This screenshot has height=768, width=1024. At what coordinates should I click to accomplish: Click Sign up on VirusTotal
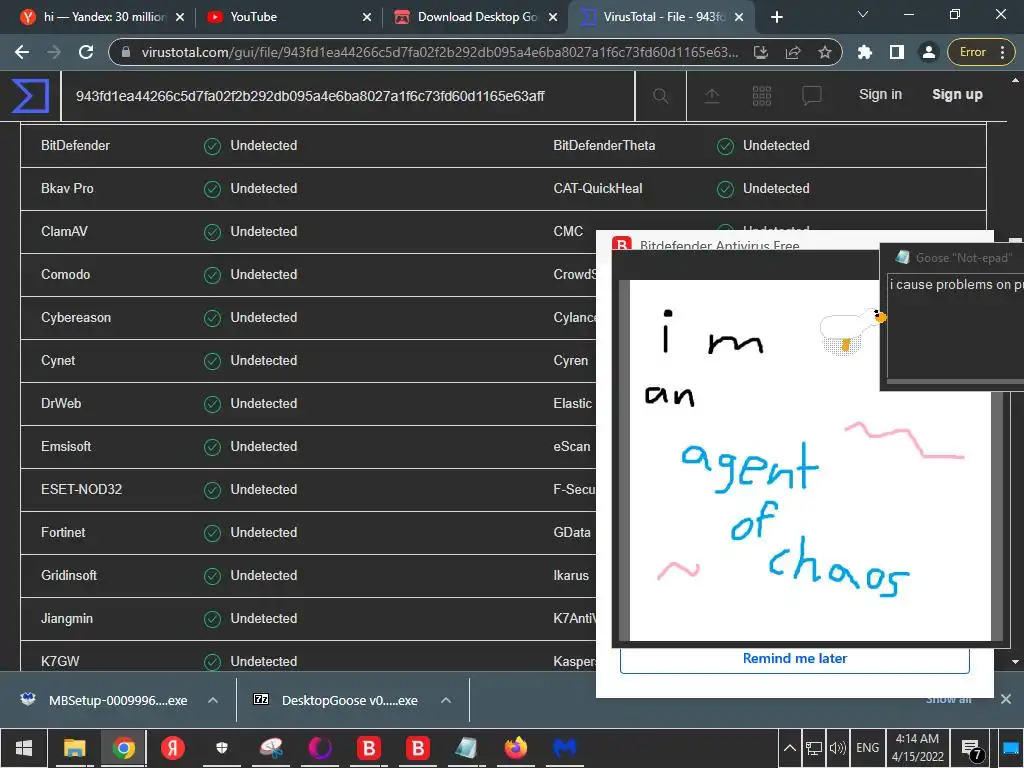[x=957, y=94]
